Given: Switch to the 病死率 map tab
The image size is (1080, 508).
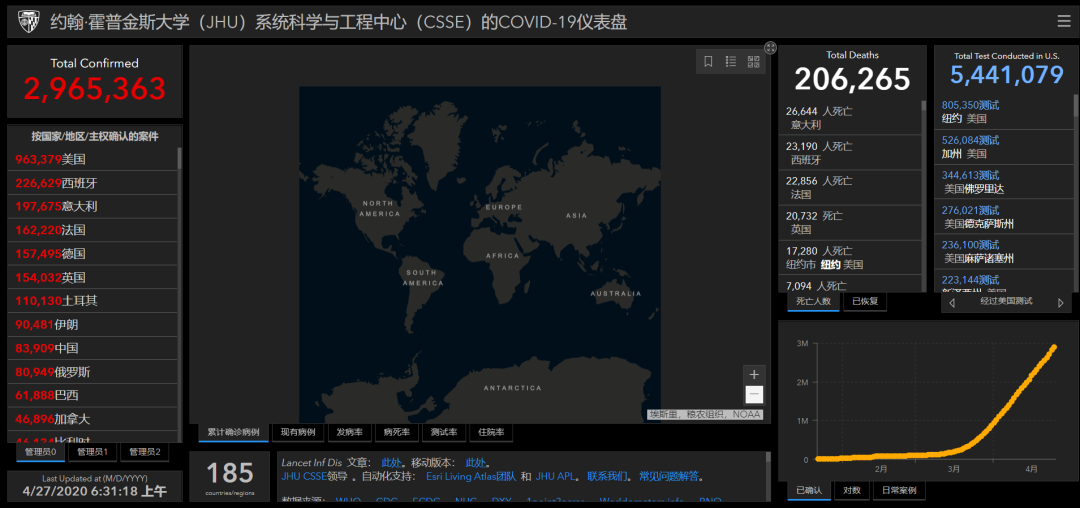Looking at the screenshot, I should tap(394, 432).
